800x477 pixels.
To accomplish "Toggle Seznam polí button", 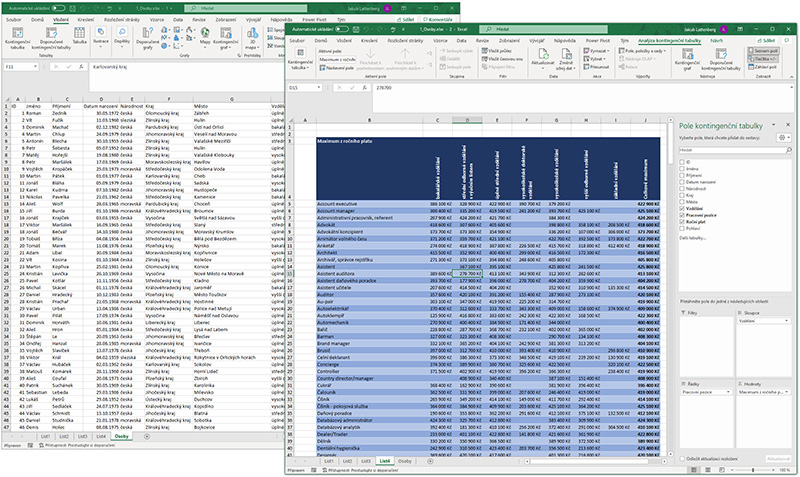I will [x=763, y=51].
